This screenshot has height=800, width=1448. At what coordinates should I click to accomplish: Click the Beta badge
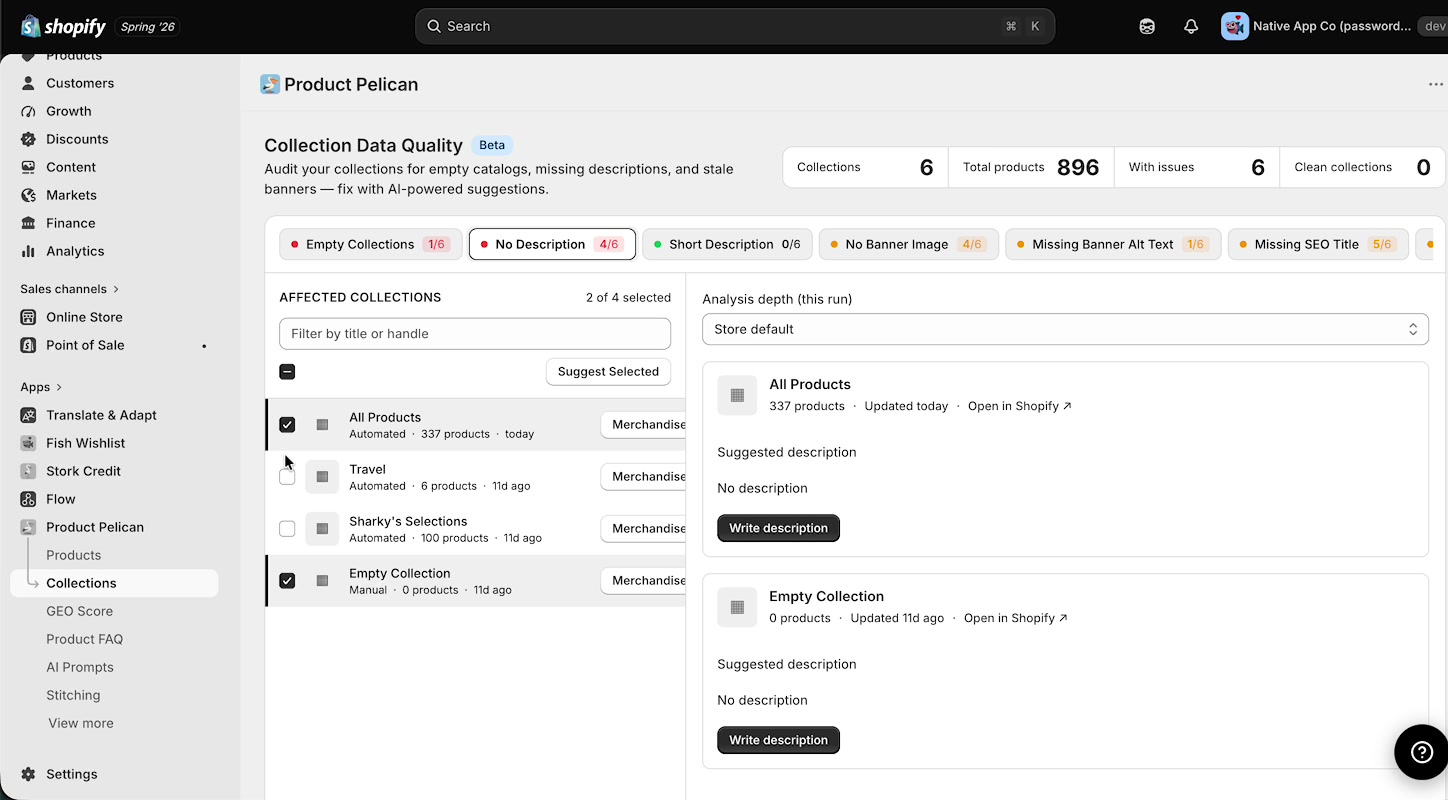492,145
